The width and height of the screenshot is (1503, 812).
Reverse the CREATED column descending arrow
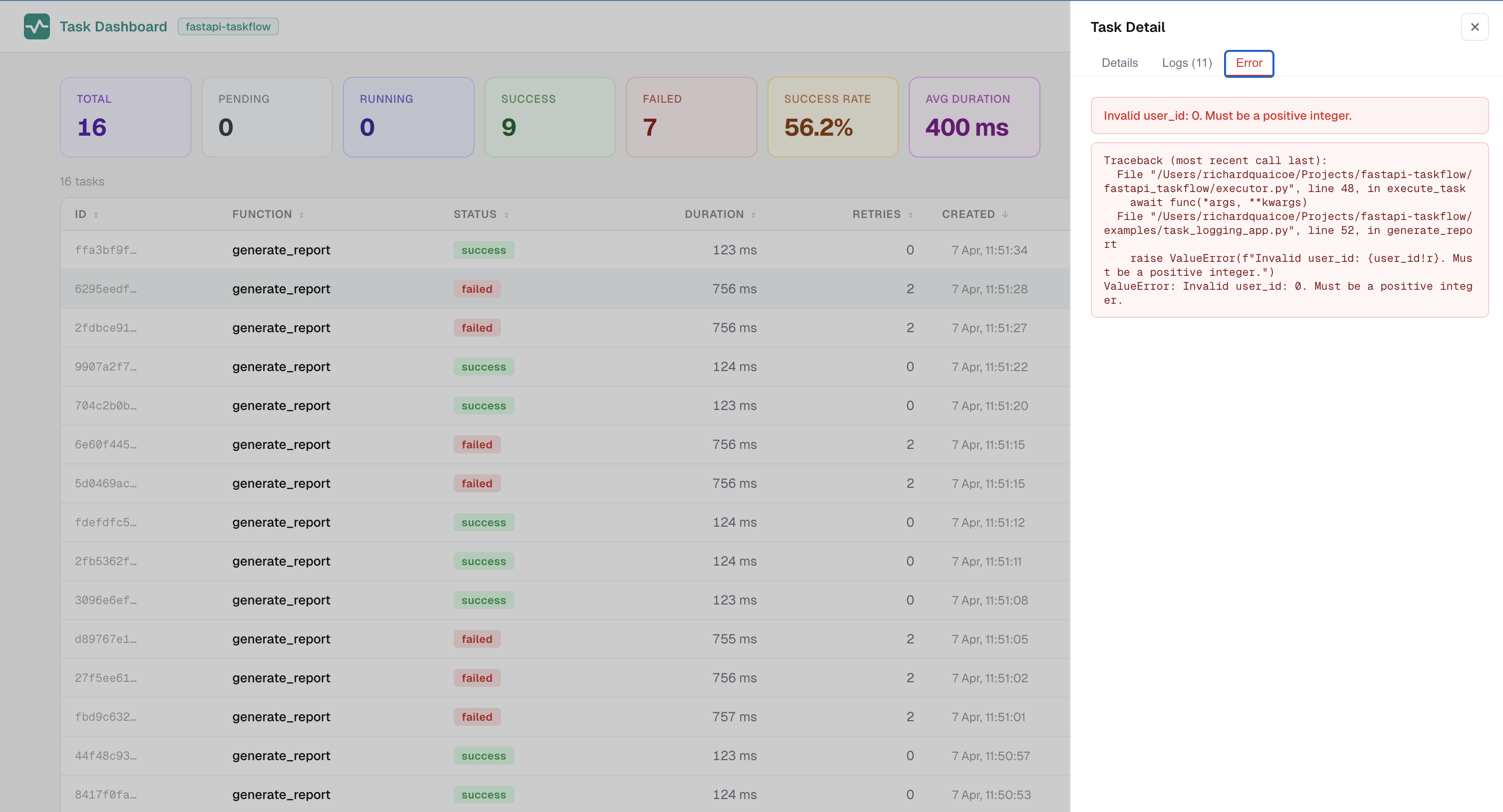[x=1004, y=214]
